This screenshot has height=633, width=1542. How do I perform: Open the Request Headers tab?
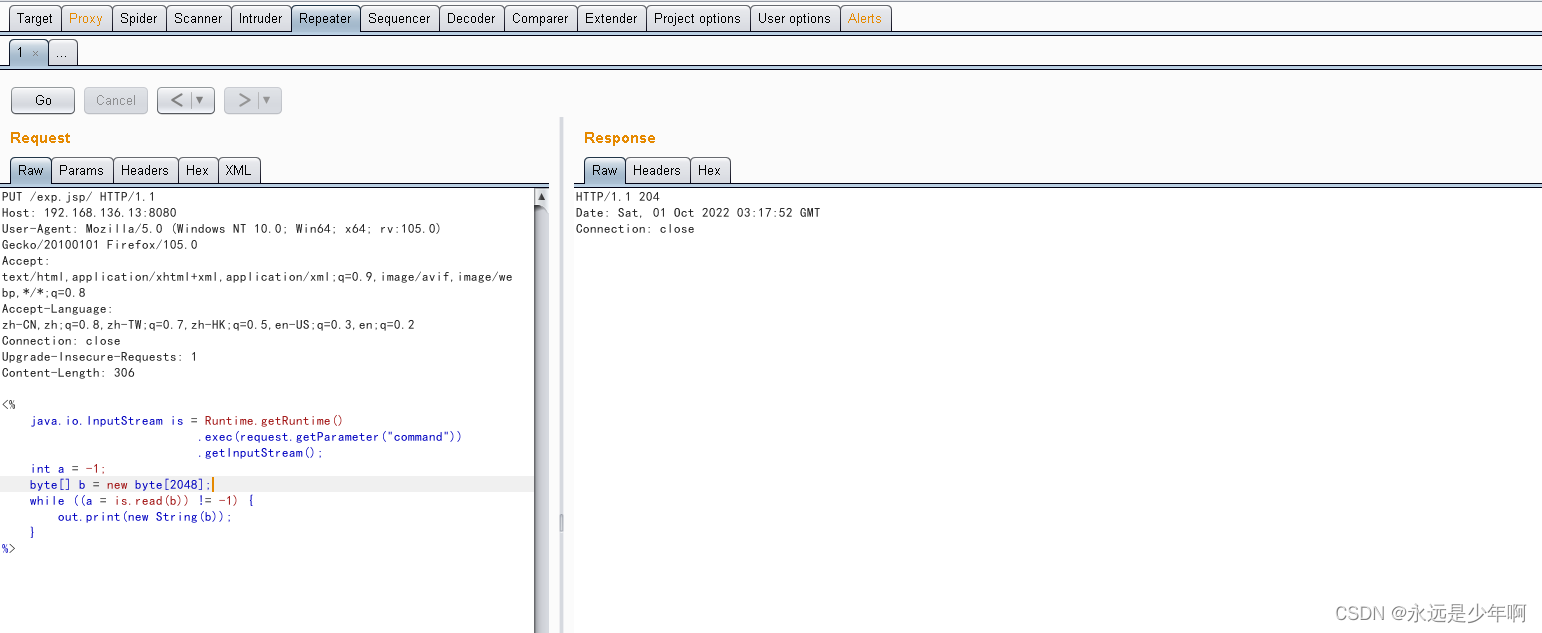[145, 170]
